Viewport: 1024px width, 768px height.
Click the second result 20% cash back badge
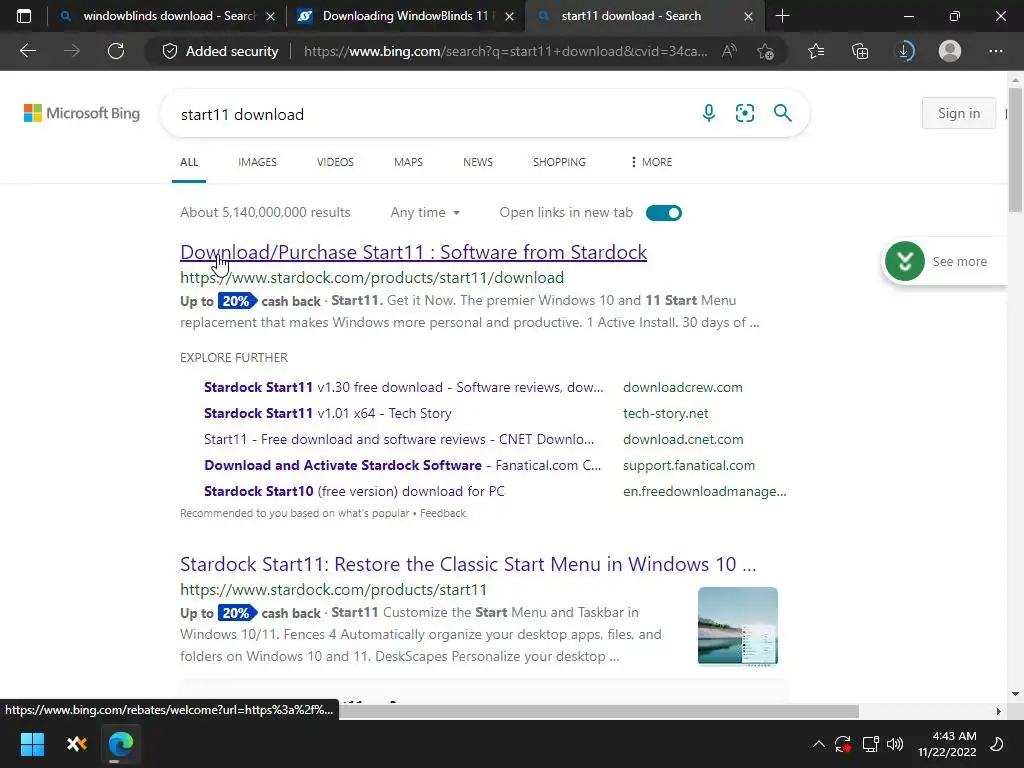click(x=237, y=613)
